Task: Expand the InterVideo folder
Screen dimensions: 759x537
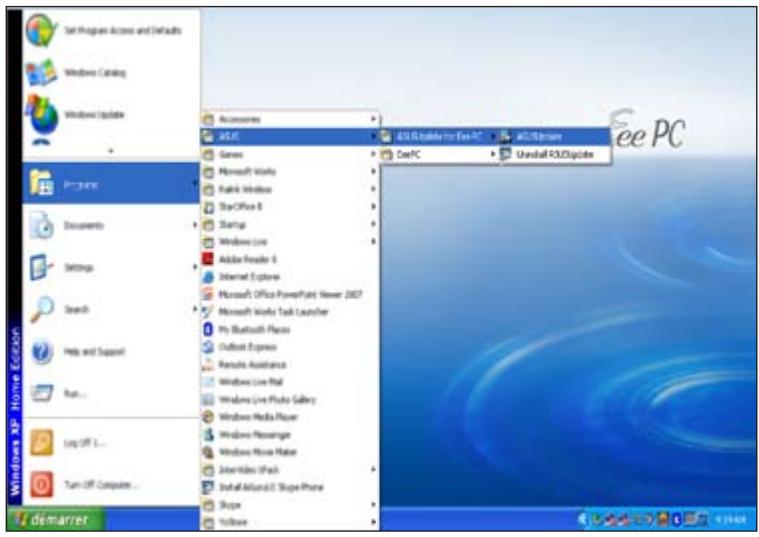Action: pos(290,469)
